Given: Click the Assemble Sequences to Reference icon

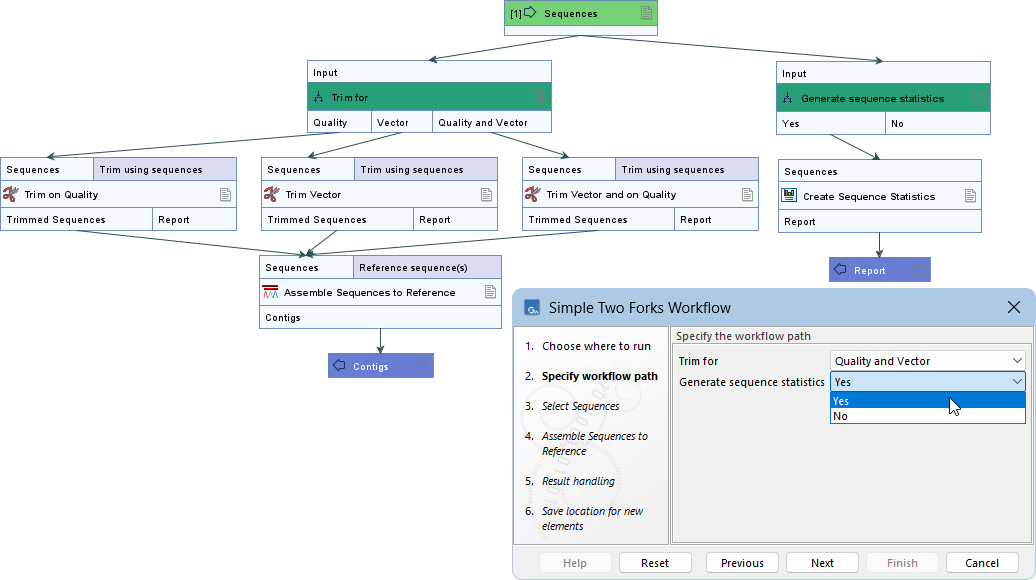Looking at the screenshot, I should pos(270,293).
